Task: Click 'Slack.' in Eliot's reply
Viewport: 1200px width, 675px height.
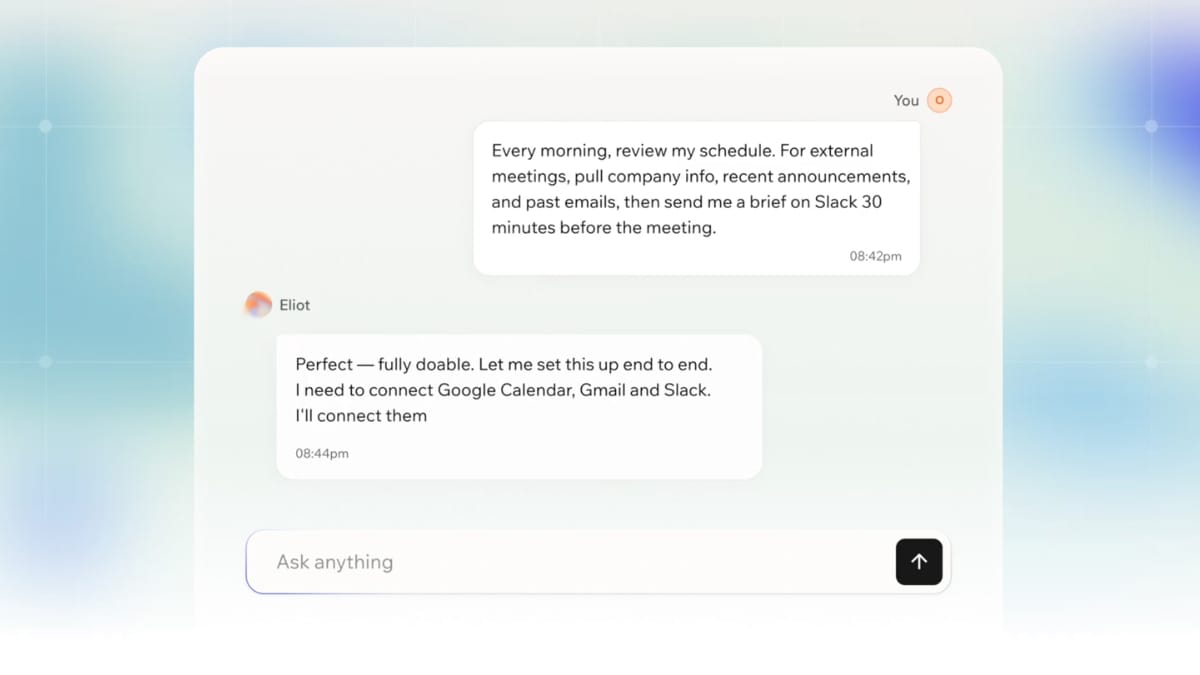Action: (x=687, y=390)
